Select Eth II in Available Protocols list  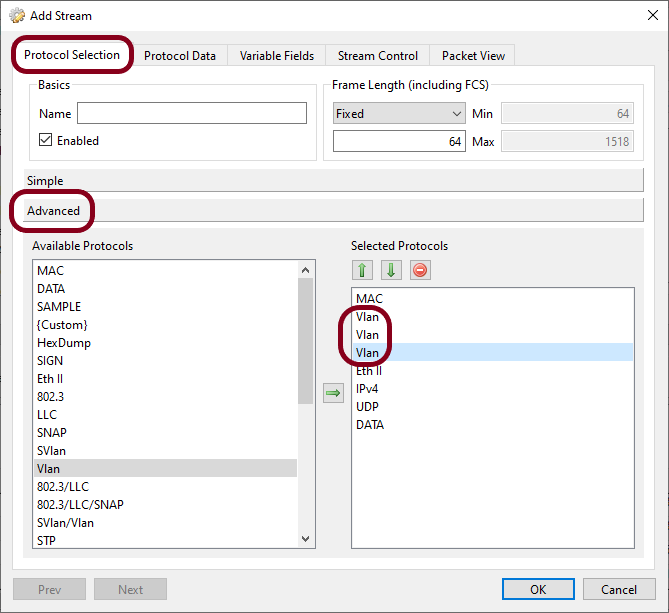click(166, 379)
